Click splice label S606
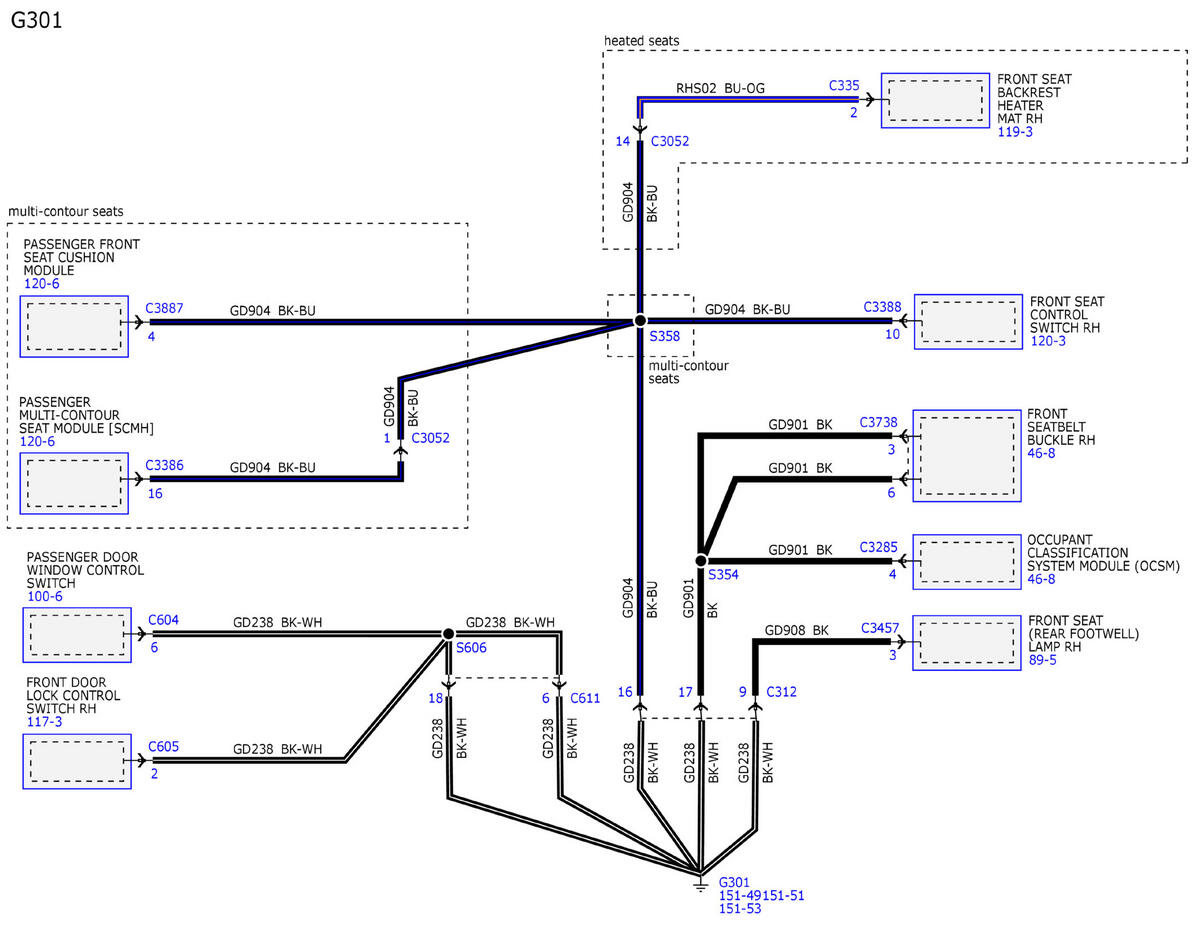The height and width of the screenshot is (927, 1200). [472, 648]
